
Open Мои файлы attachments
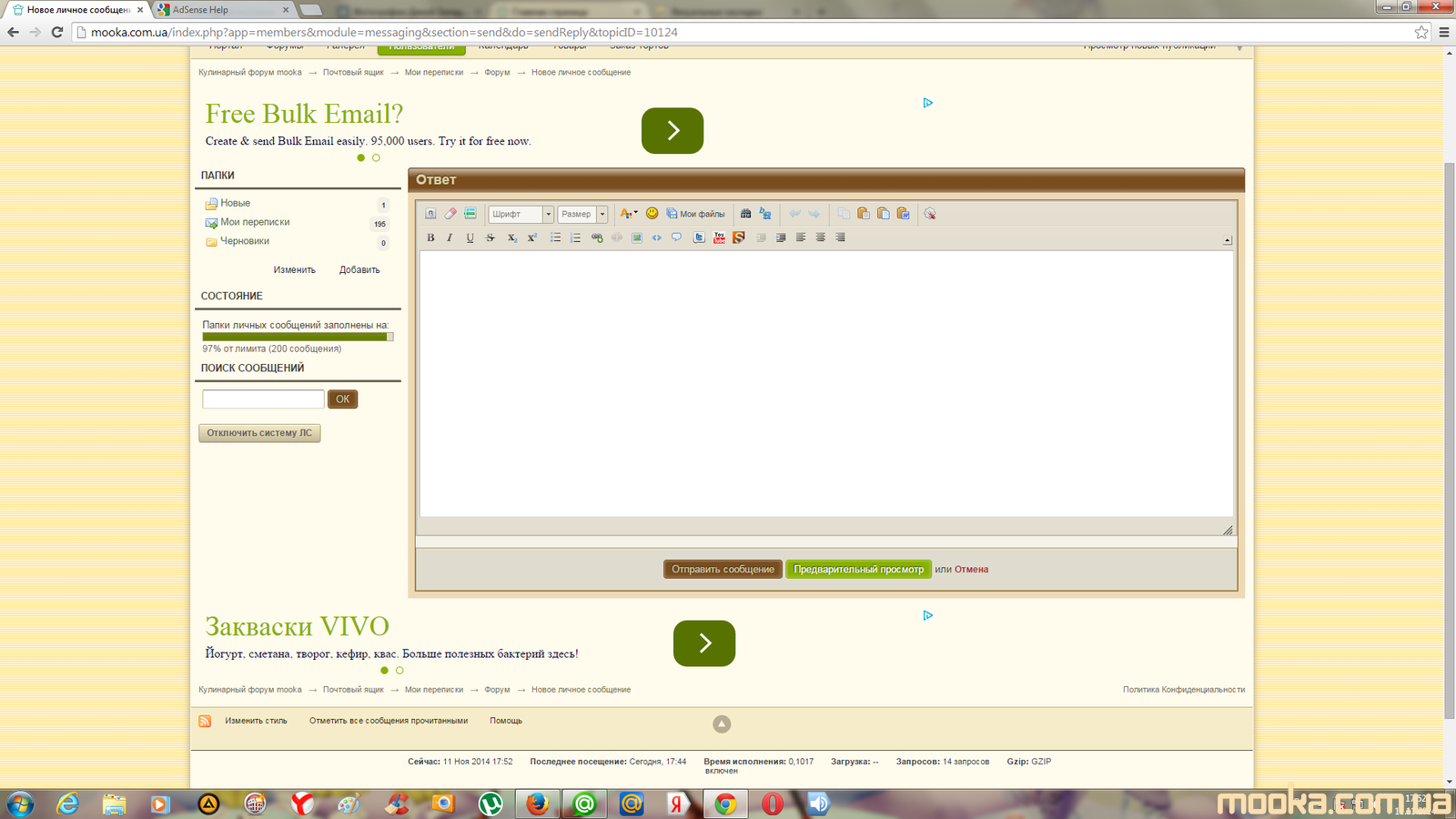click(x=696, y=214)
